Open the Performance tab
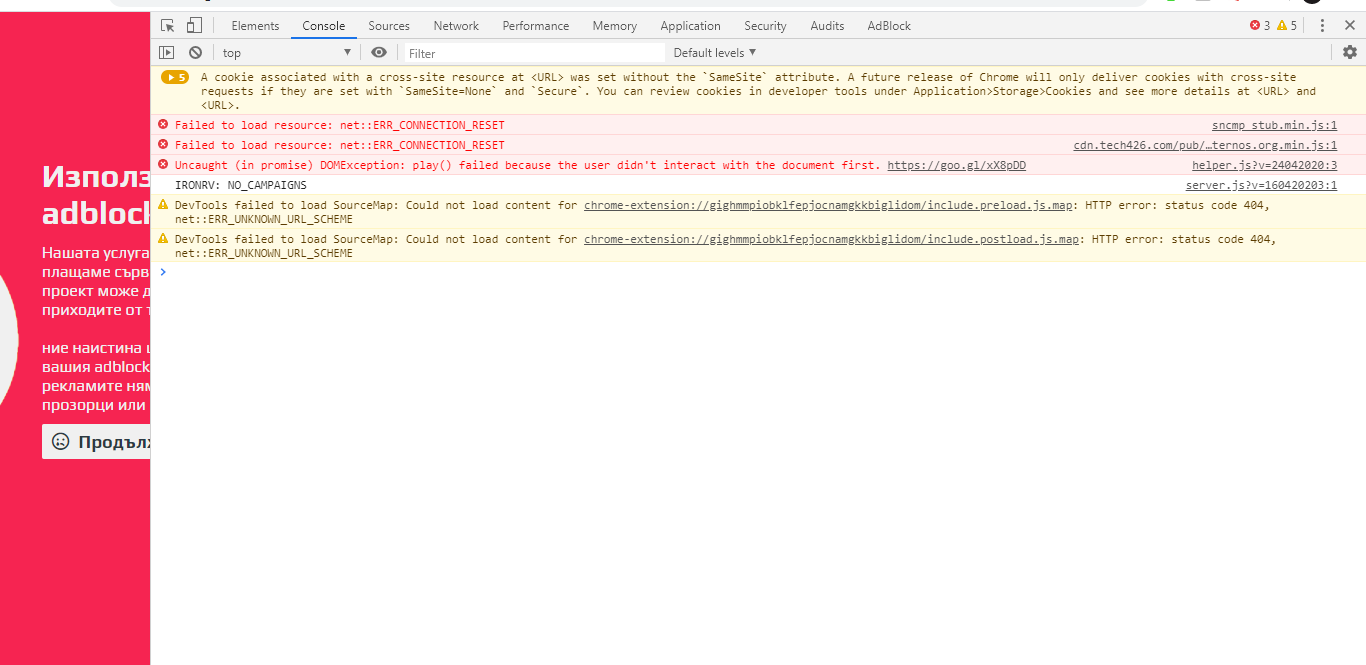The width and height of the screenshot is (1366, 665). [x=536, y=26]
